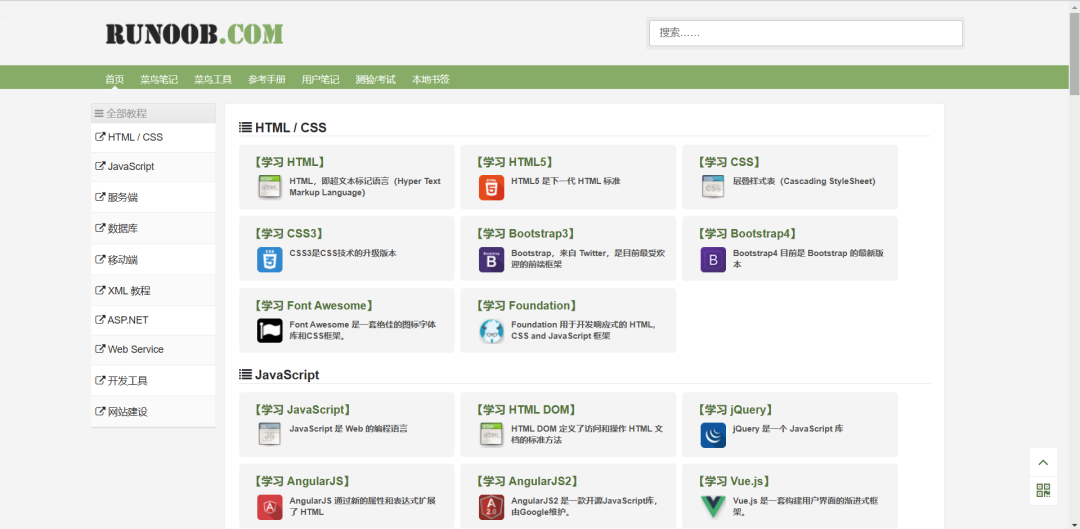The height and width of the screenshot is (529, 1080).
Task: Click the 层叠样式表 (Cascading StyleSheet) description
Action: (x=804, y=181)
